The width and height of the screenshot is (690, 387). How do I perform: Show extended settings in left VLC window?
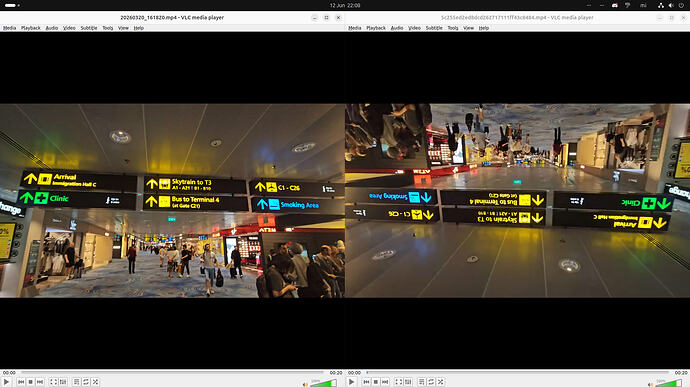tap(63, 382)
